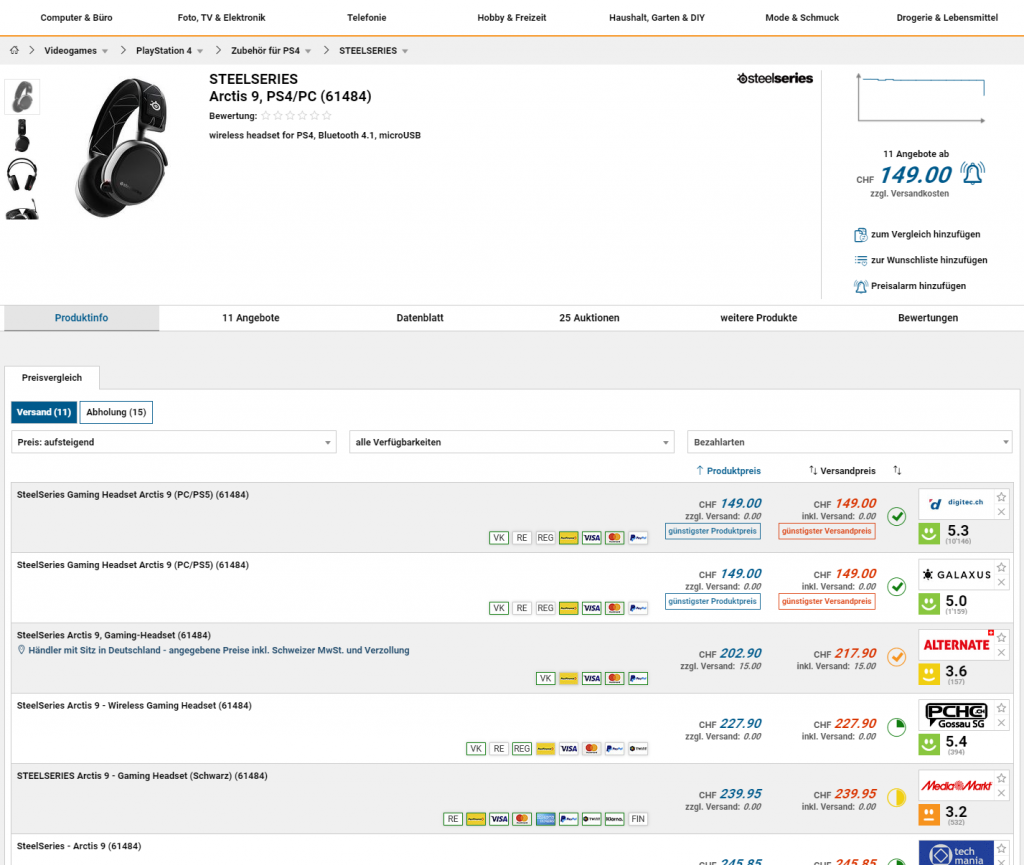Favorite digitec.ch offer with star icon

click(x=1002, y=497)
